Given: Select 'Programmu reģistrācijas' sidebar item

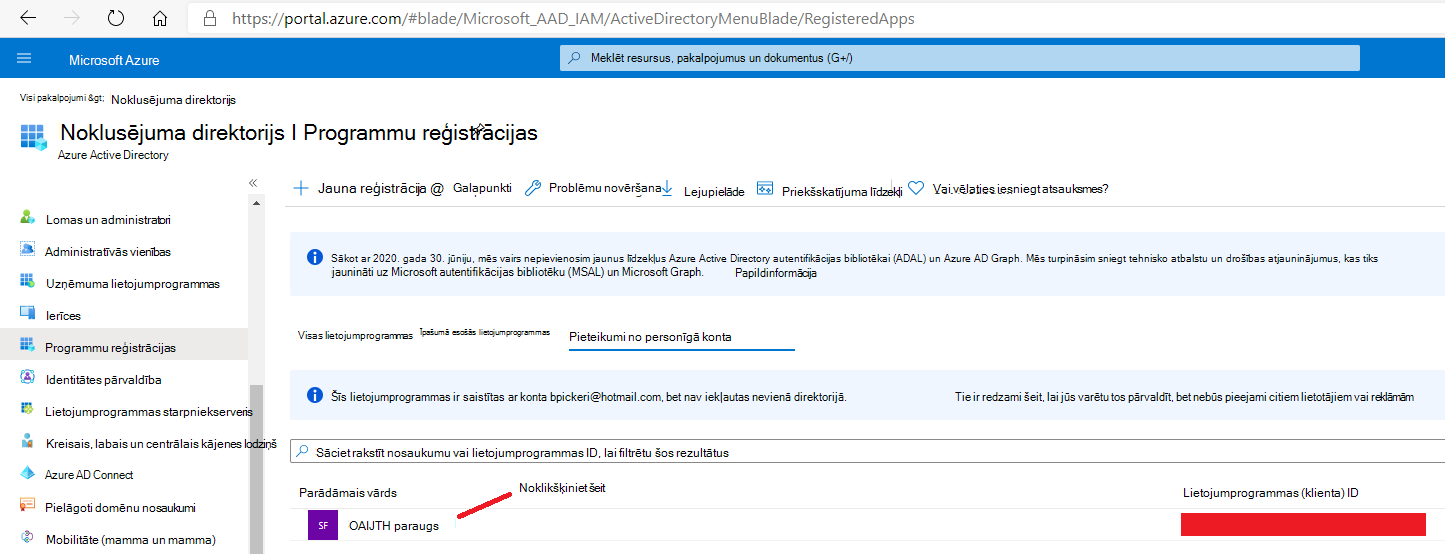Looking at the screenshot, I should 110,347.
